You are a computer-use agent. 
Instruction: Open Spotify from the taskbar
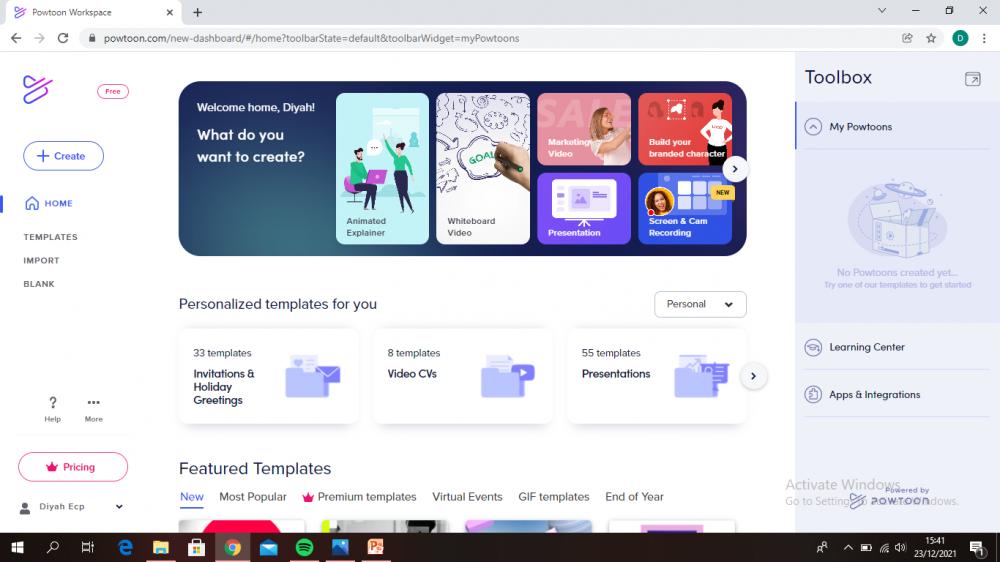(x=304, y=547)
